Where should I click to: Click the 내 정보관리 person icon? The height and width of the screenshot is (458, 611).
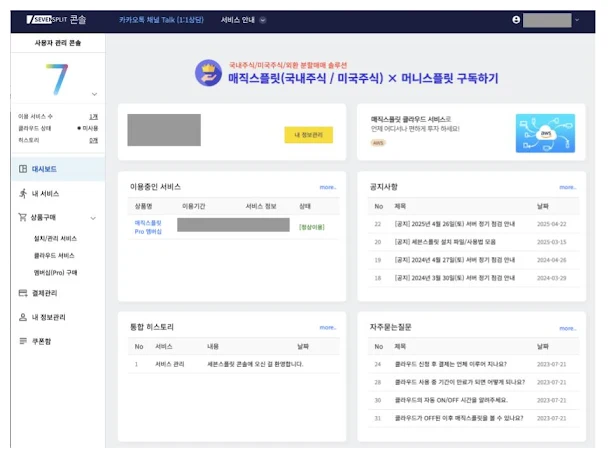click(23, 317)
